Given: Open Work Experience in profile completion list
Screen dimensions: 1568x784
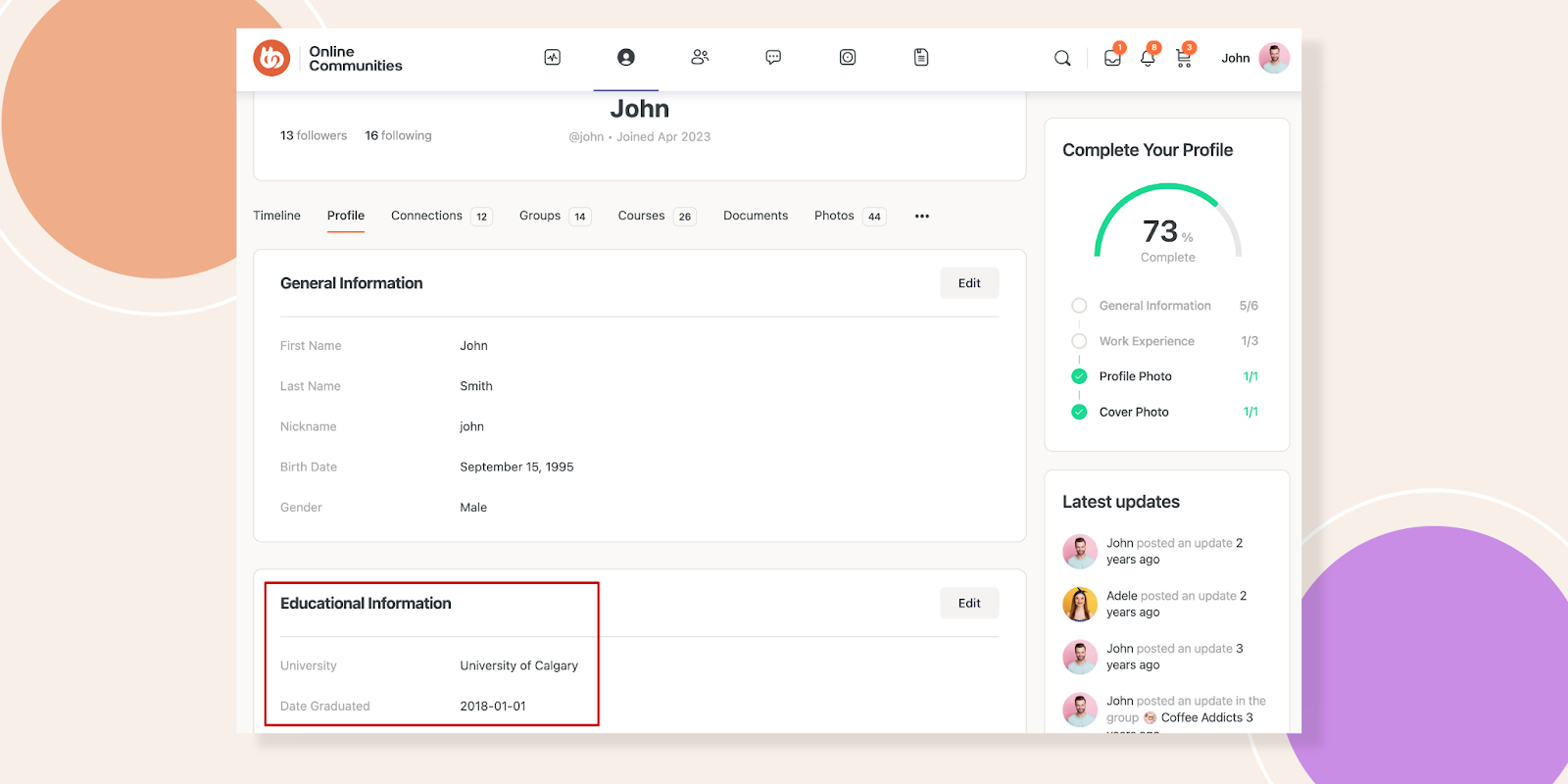Looking at the screenshot, I should click(1147, 341).
